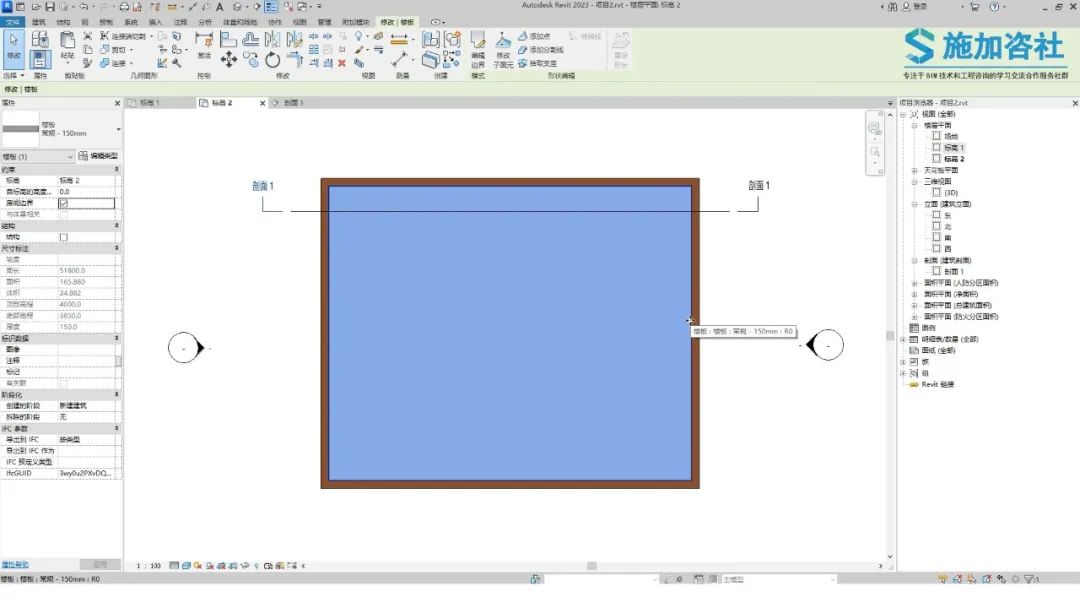Click the Filter icon in the status bar
Viewport: 1080px width, 608px height.
click(x=1030, y=580)
